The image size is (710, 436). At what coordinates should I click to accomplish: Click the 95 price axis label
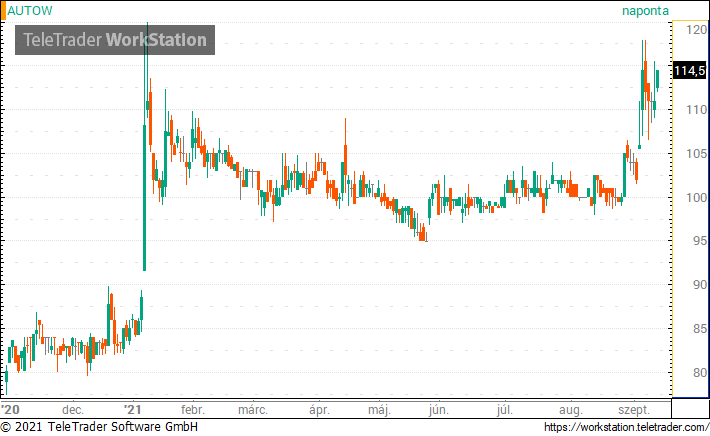tap(700, 241)
